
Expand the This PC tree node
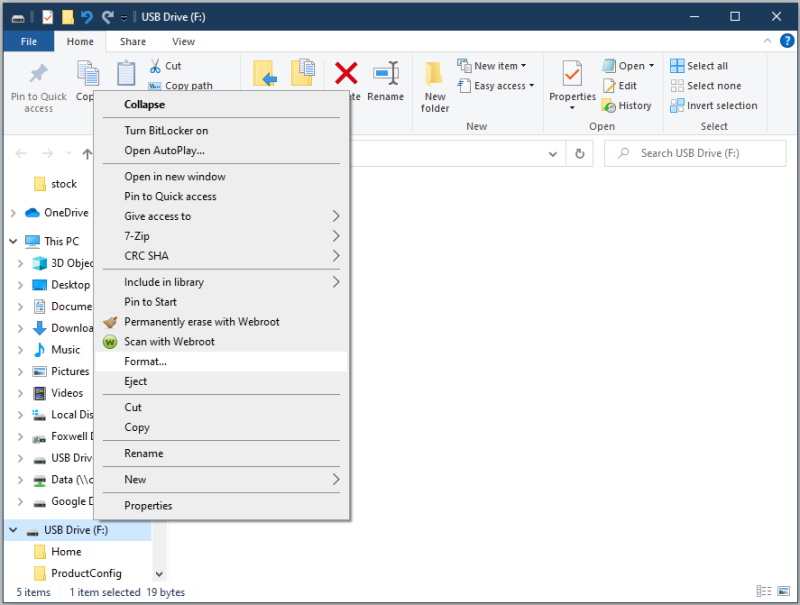tap(13, 241)
